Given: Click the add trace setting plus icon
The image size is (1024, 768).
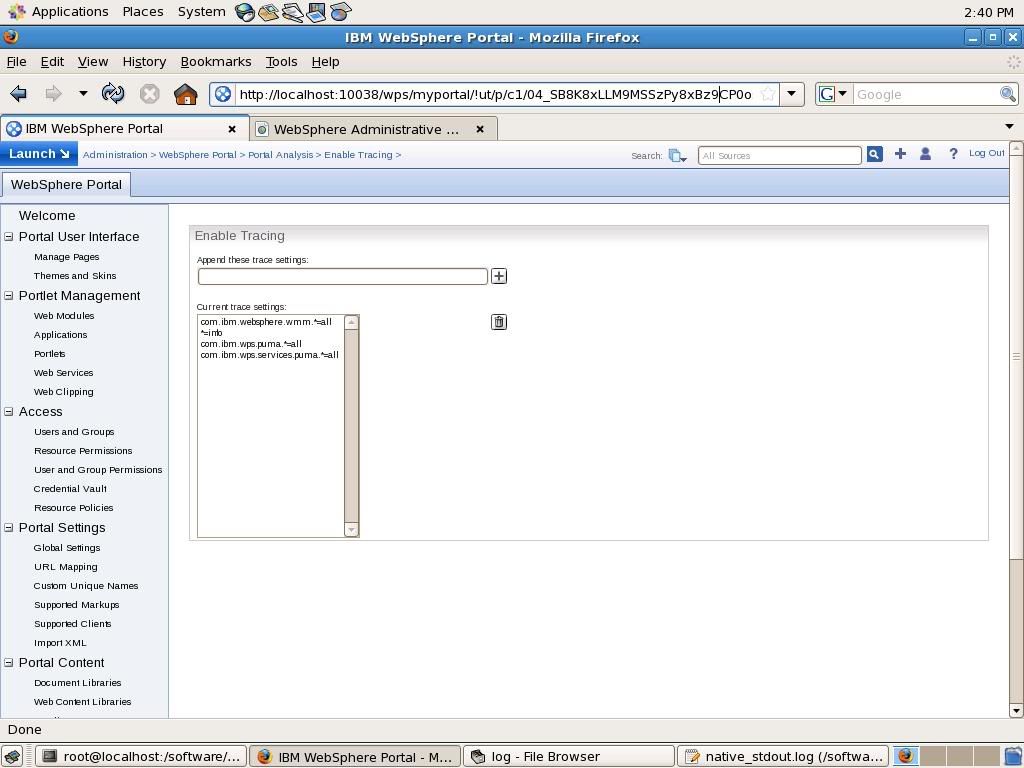Looking at the screenshot, I should [x=499, y=276].
